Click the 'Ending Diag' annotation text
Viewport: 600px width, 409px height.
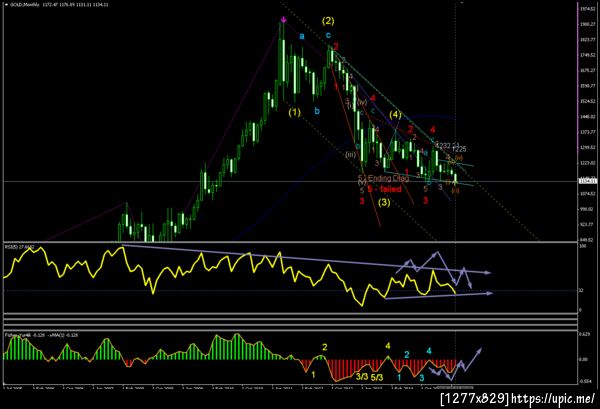pos(388,178)
